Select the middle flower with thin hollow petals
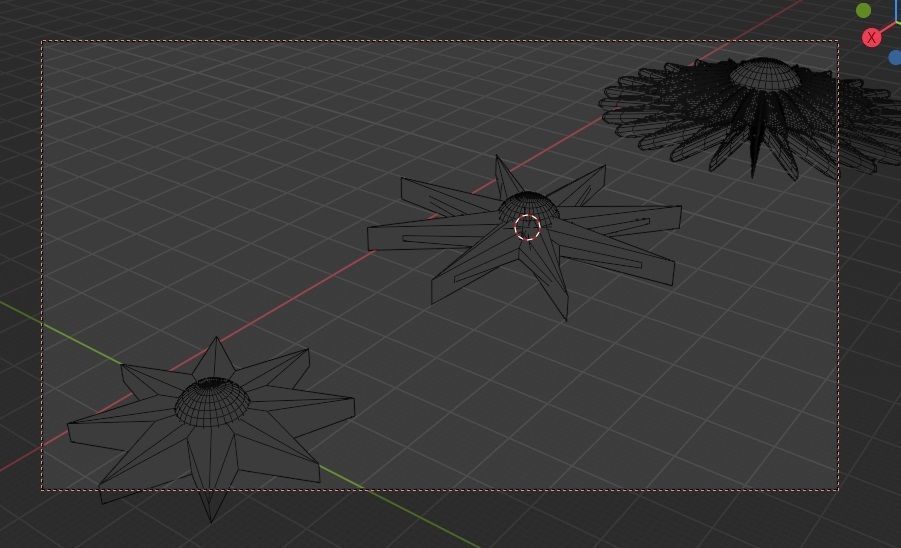This screenshot has height=548, width=901. [526, 238]
